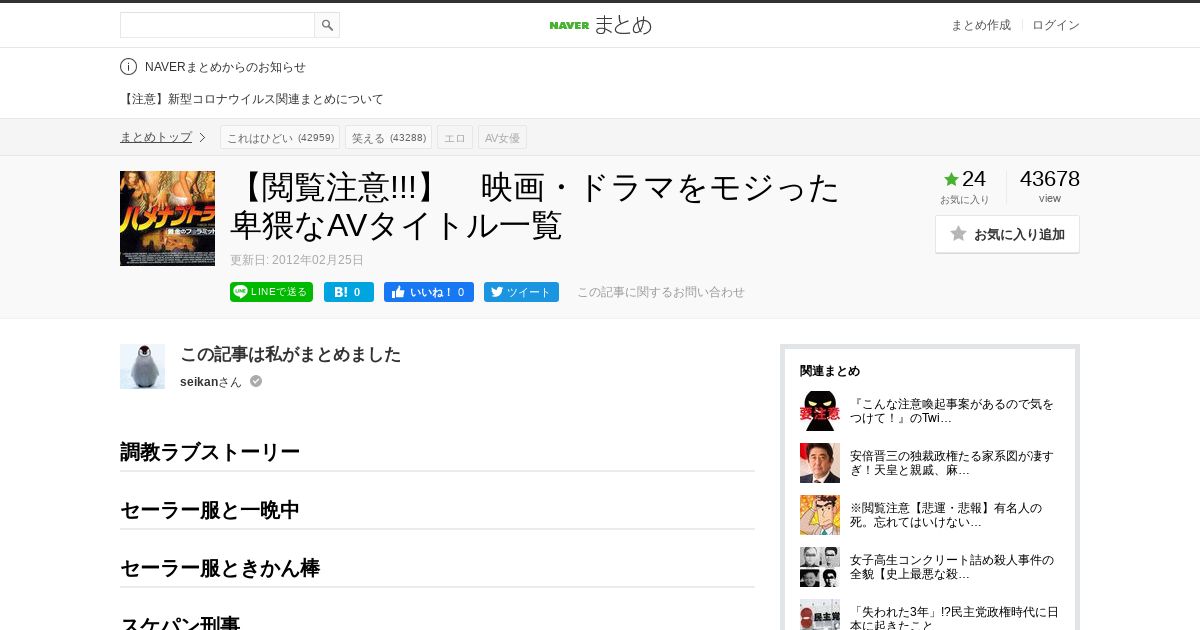The height and width of the screenshot is (630, 1200).
Task: Click the お気に入り追加 button
Action: [1007, 234]
